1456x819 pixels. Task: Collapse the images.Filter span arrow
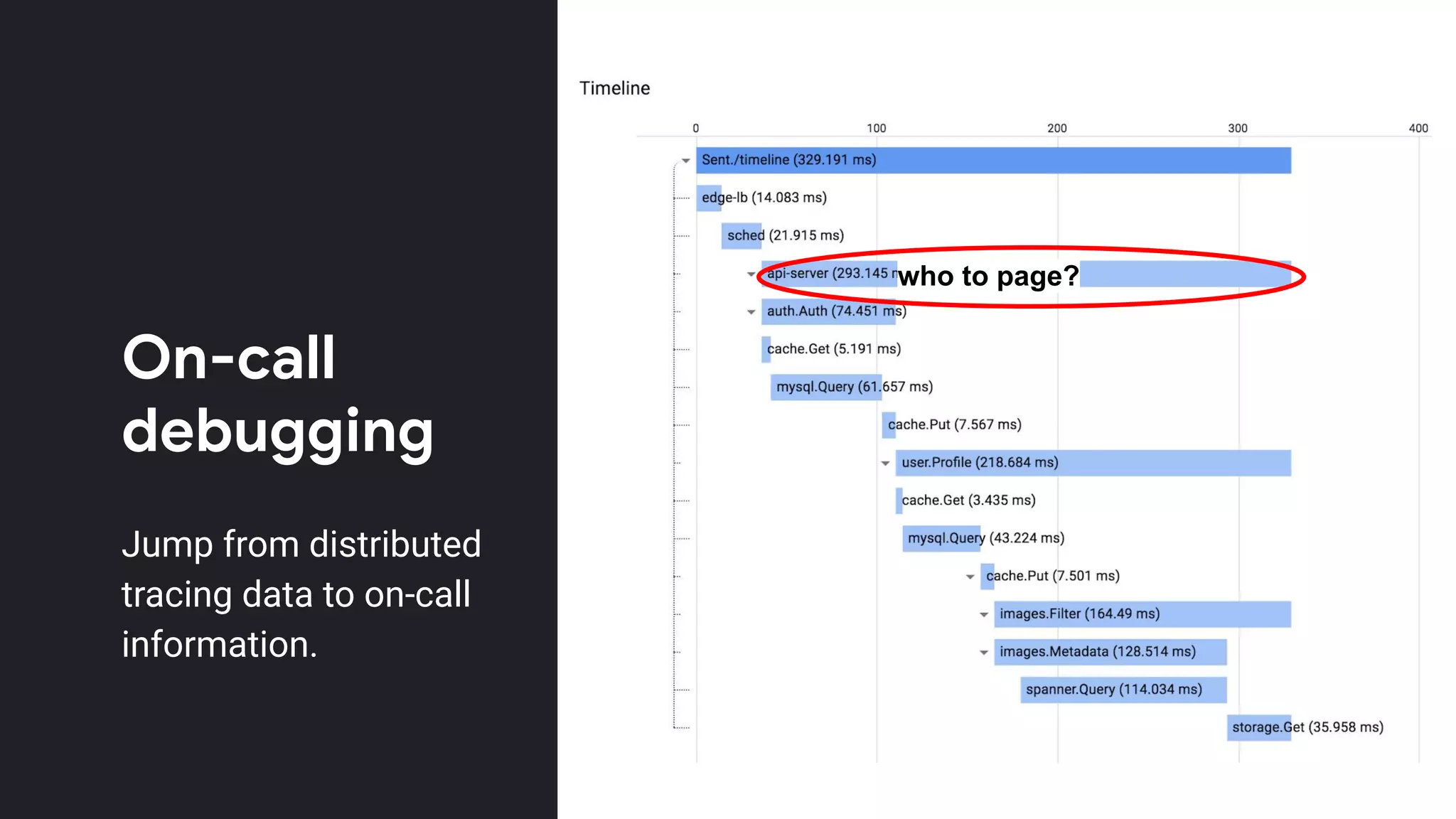(984, 615)
